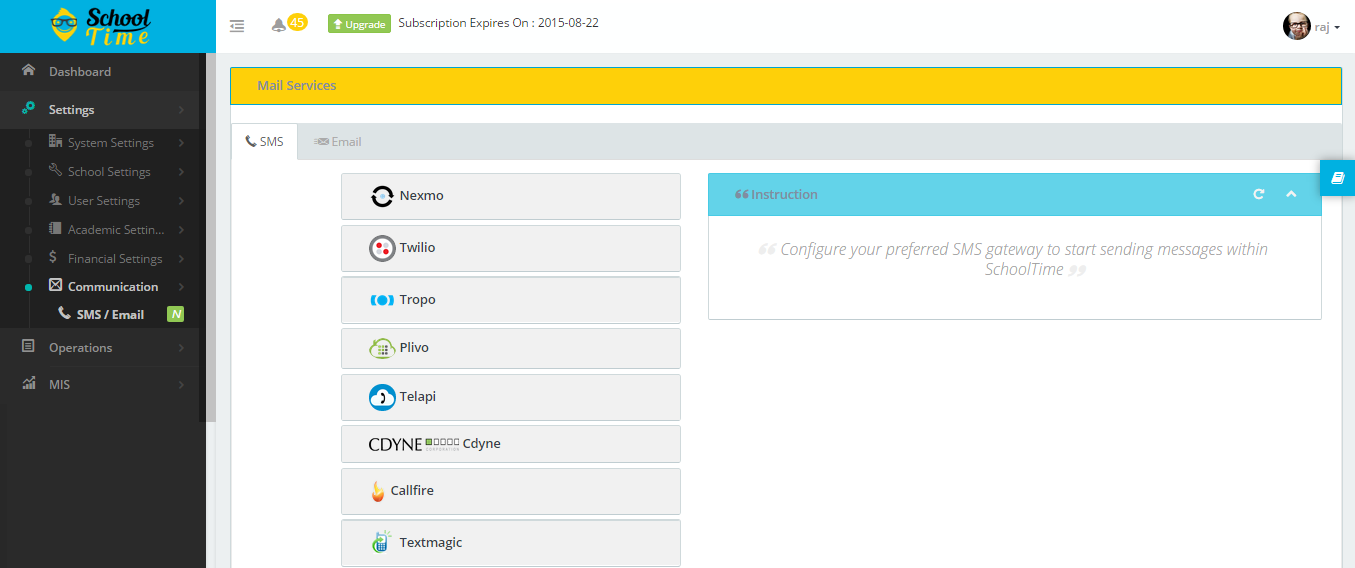This screenshot has height=568, width=1355.
Task: Open the SMS / Email sidebar item
Action: 110,314
